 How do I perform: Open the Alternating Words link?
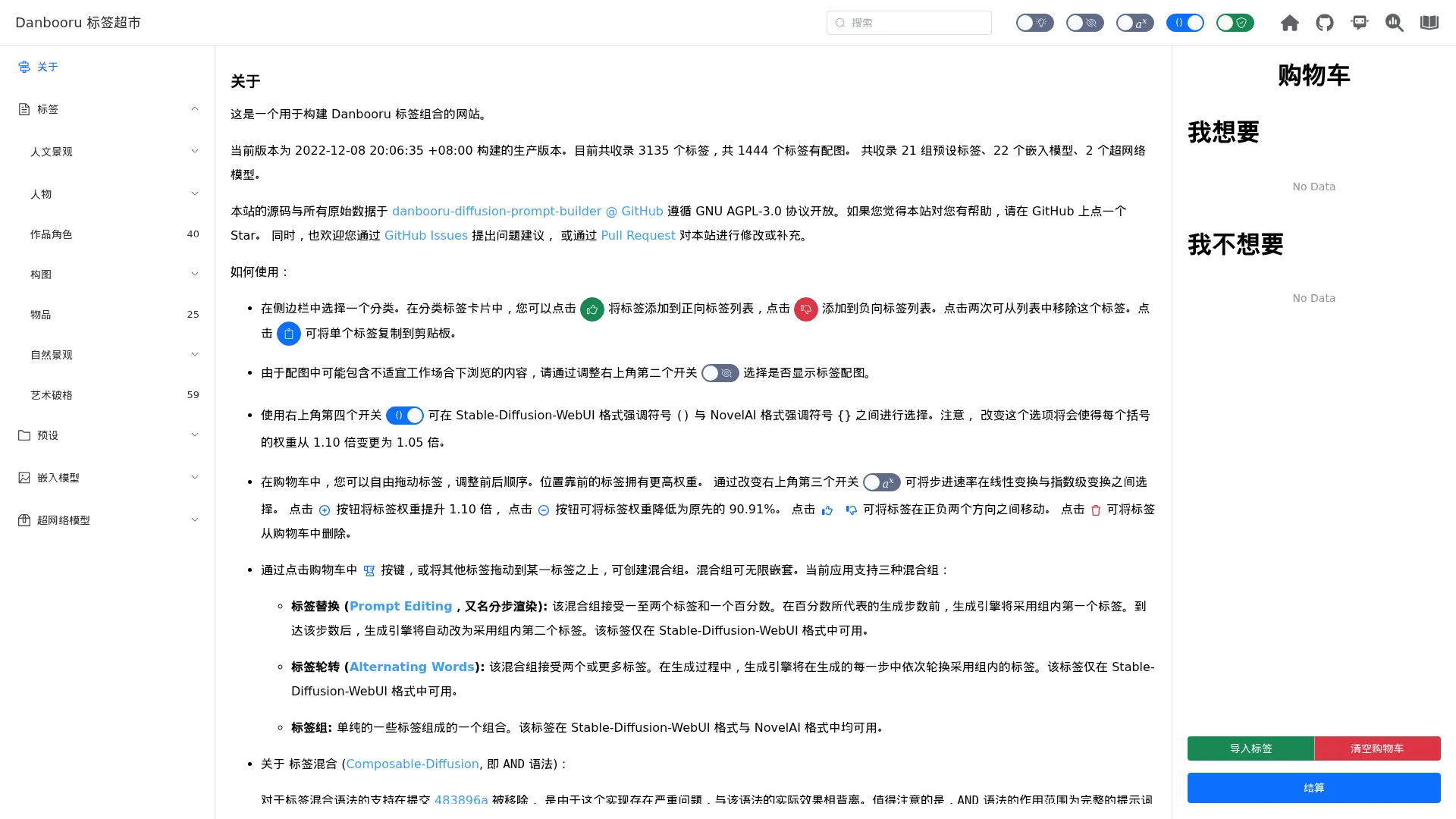coord(412,667)
